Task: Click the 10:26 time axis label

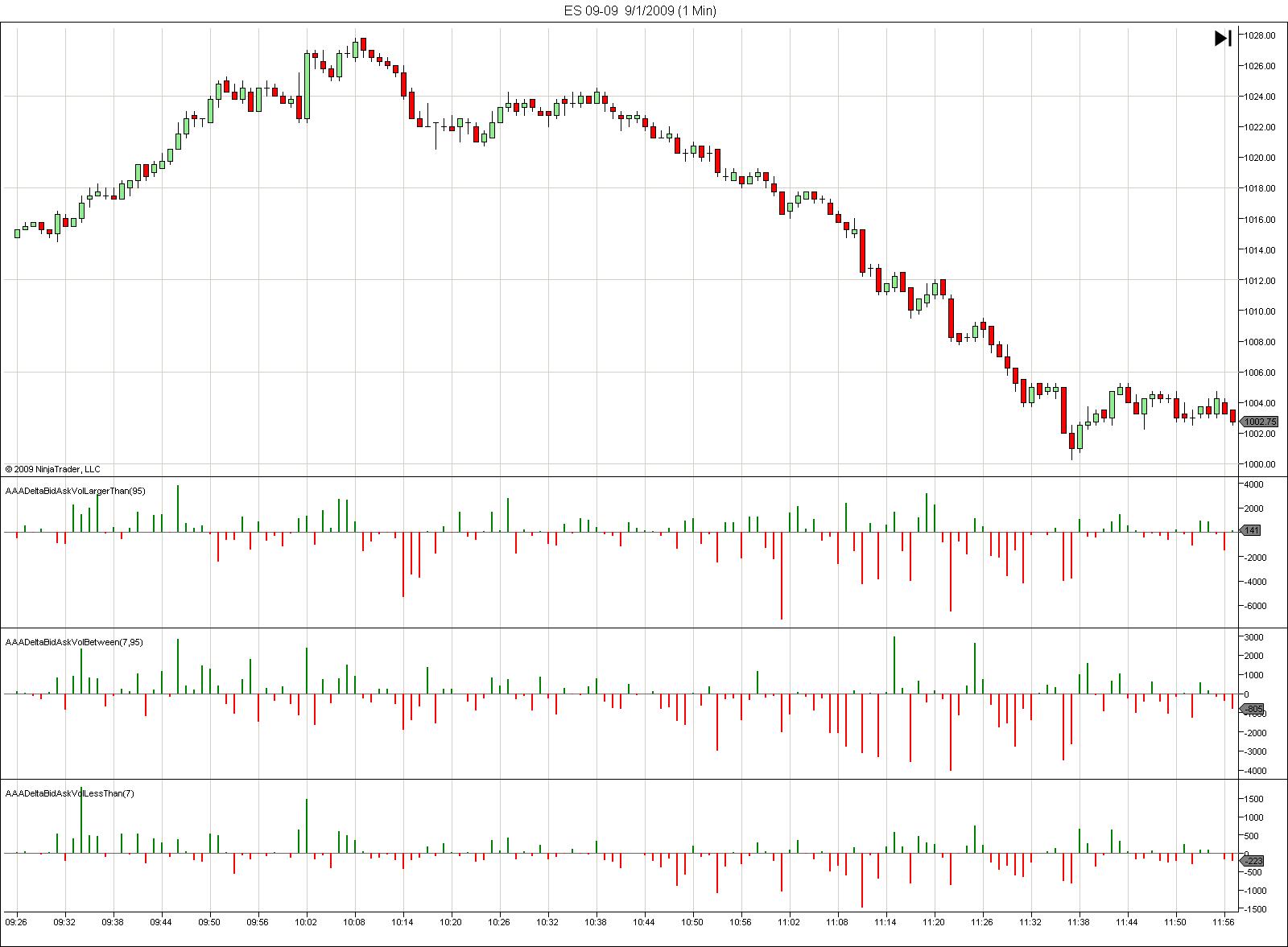Action: (499, 922)
